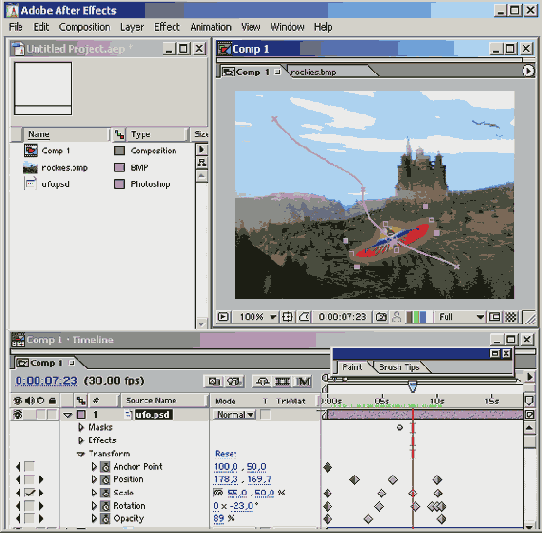542x533 pixels.
Task: Open the Effect menu
Action: click(167, 27)
